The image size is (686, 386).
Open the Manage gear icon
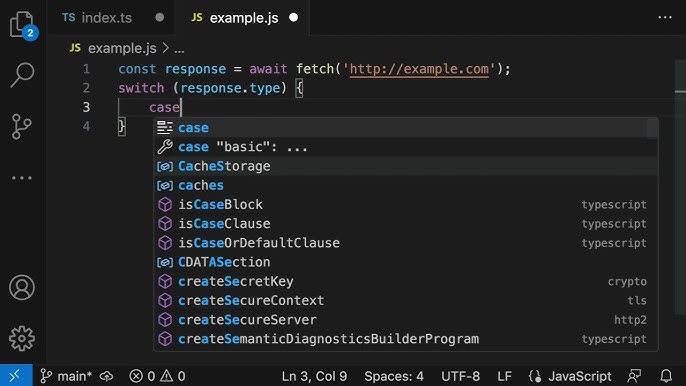pos(22,338)
